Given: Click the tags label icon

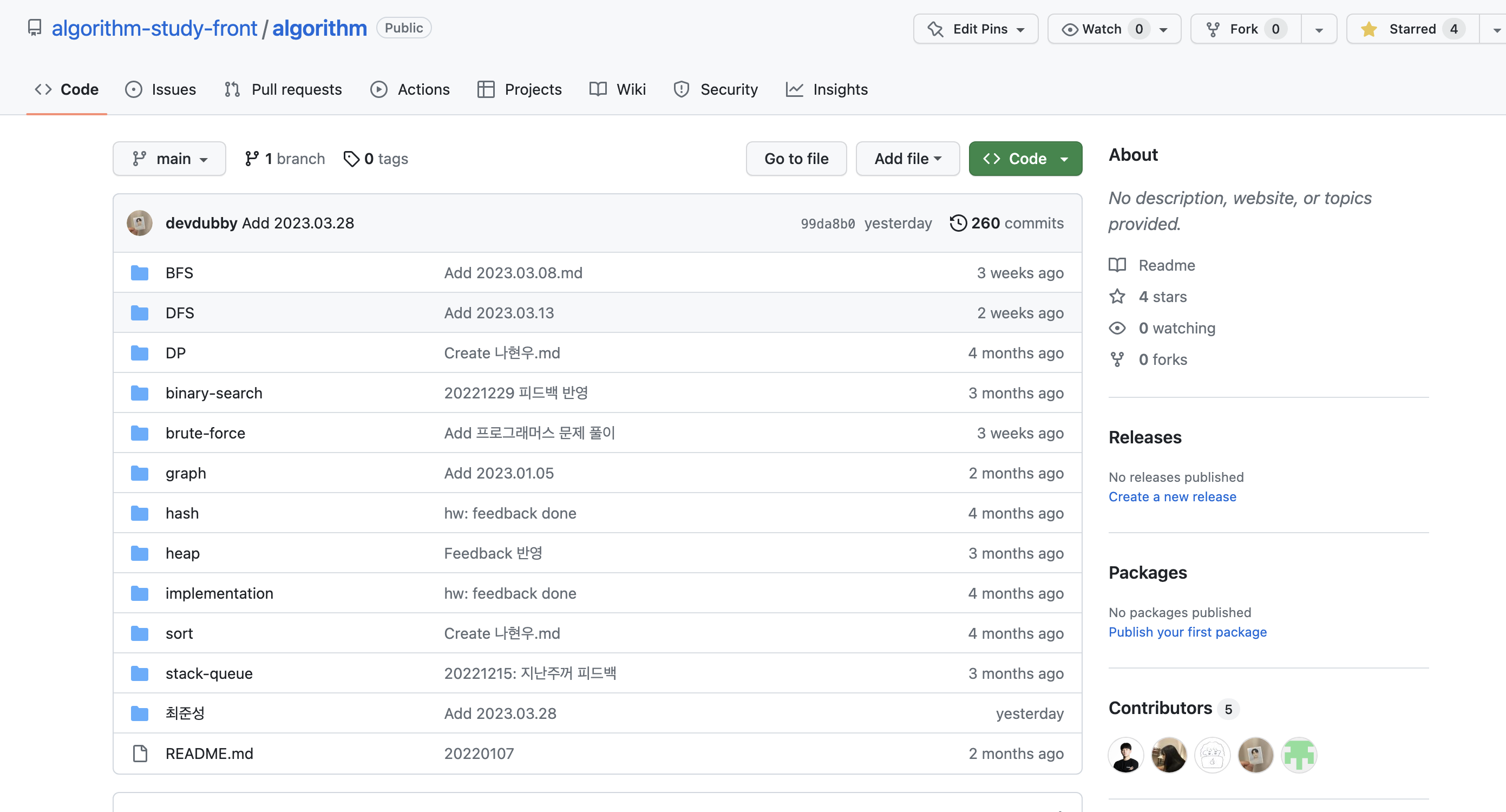Looking at the screenshot, I should pos(351,159).
